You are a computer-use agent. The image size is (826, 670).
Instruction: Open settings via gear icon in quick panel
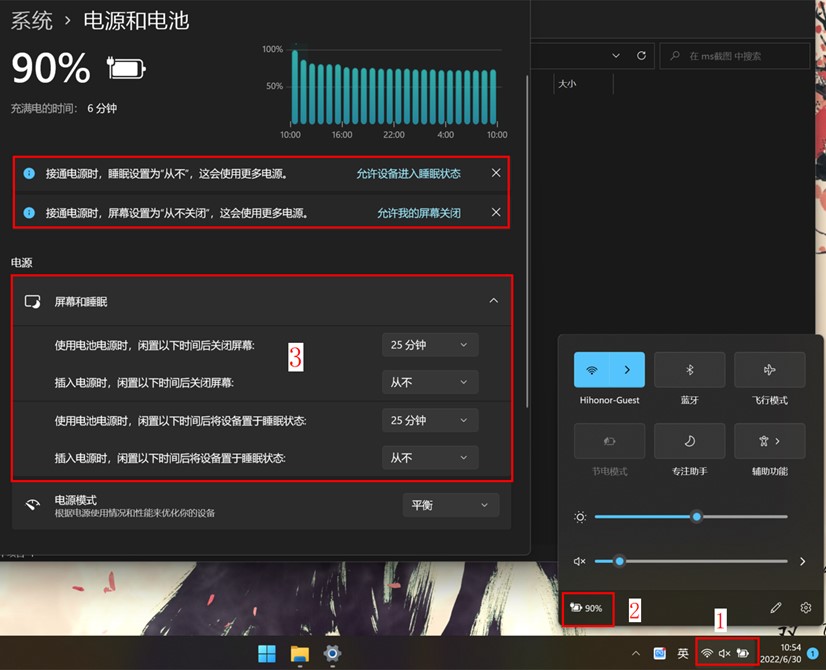coord(806,607)
